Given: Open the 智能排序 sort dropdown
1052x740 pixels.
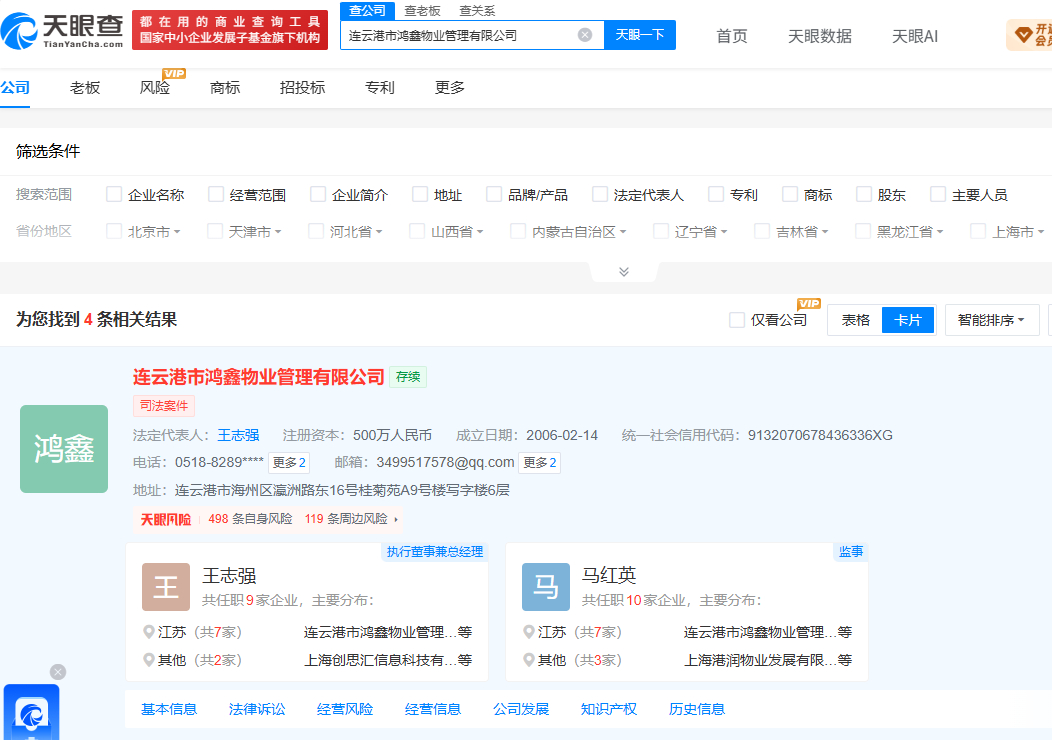Looking at the screenshot, I should (992, 320).
